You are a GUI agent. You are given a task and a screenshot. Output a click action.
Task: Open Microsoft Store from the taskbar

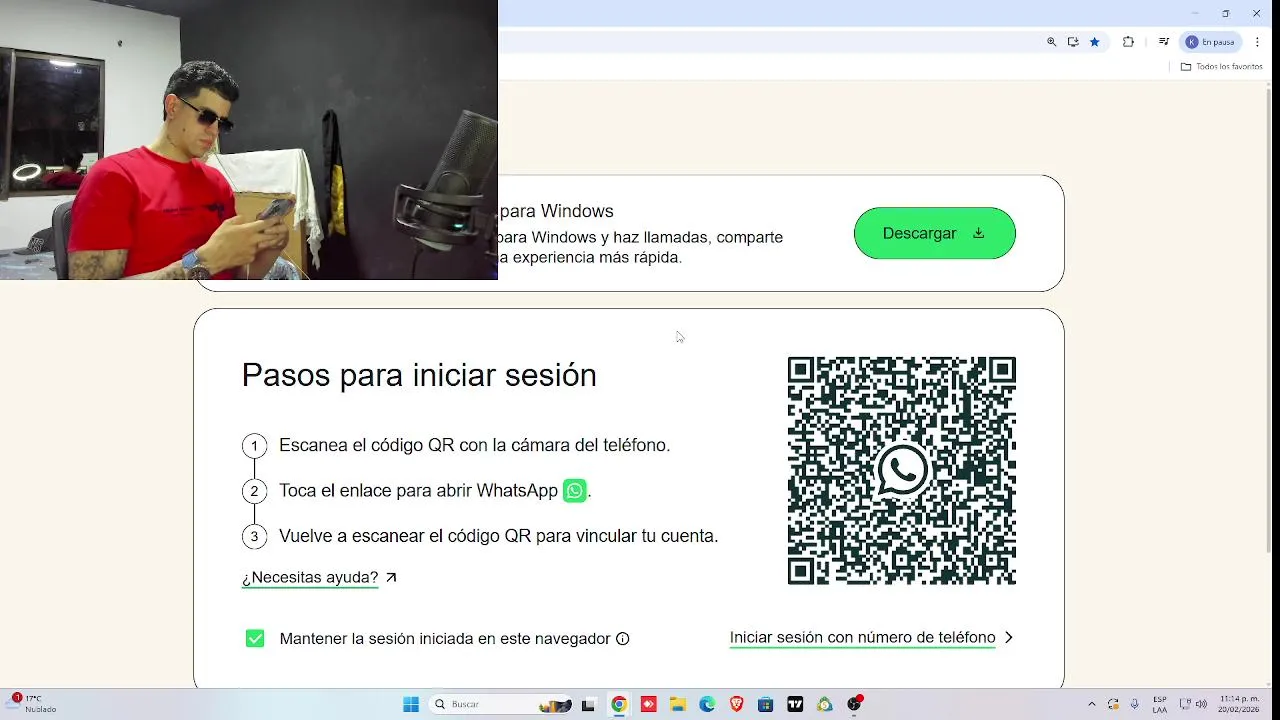click(x=765, y=704)
